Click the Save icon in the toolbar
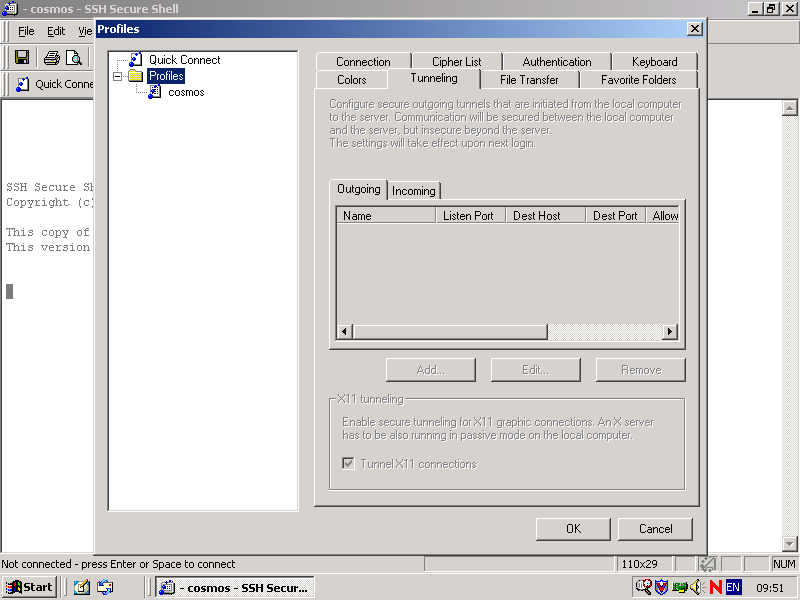 point(21,58)
